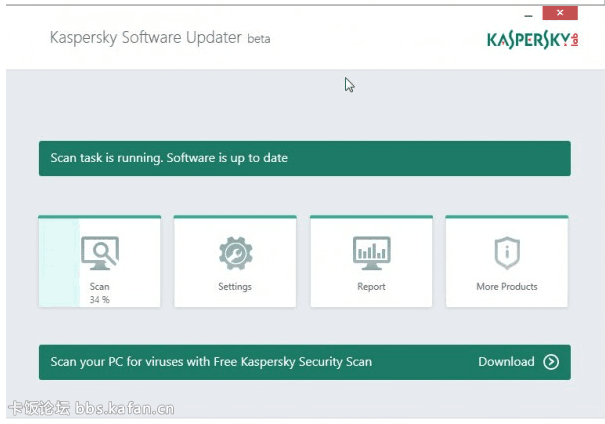Click the More Products shield info icon

tap(507, 253)
